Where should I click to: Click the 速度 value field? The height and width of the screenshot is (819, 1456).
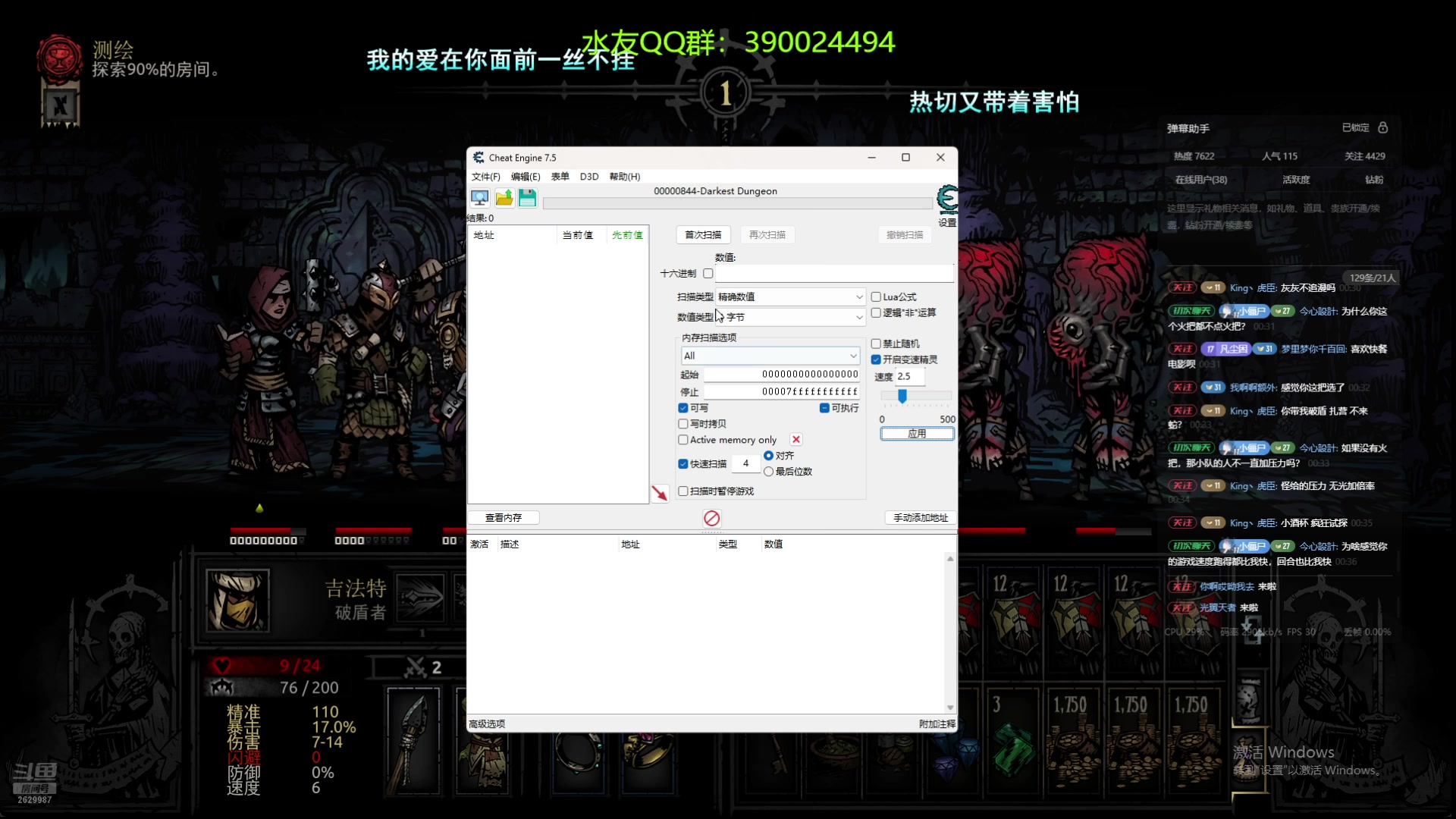click(909, 376)
